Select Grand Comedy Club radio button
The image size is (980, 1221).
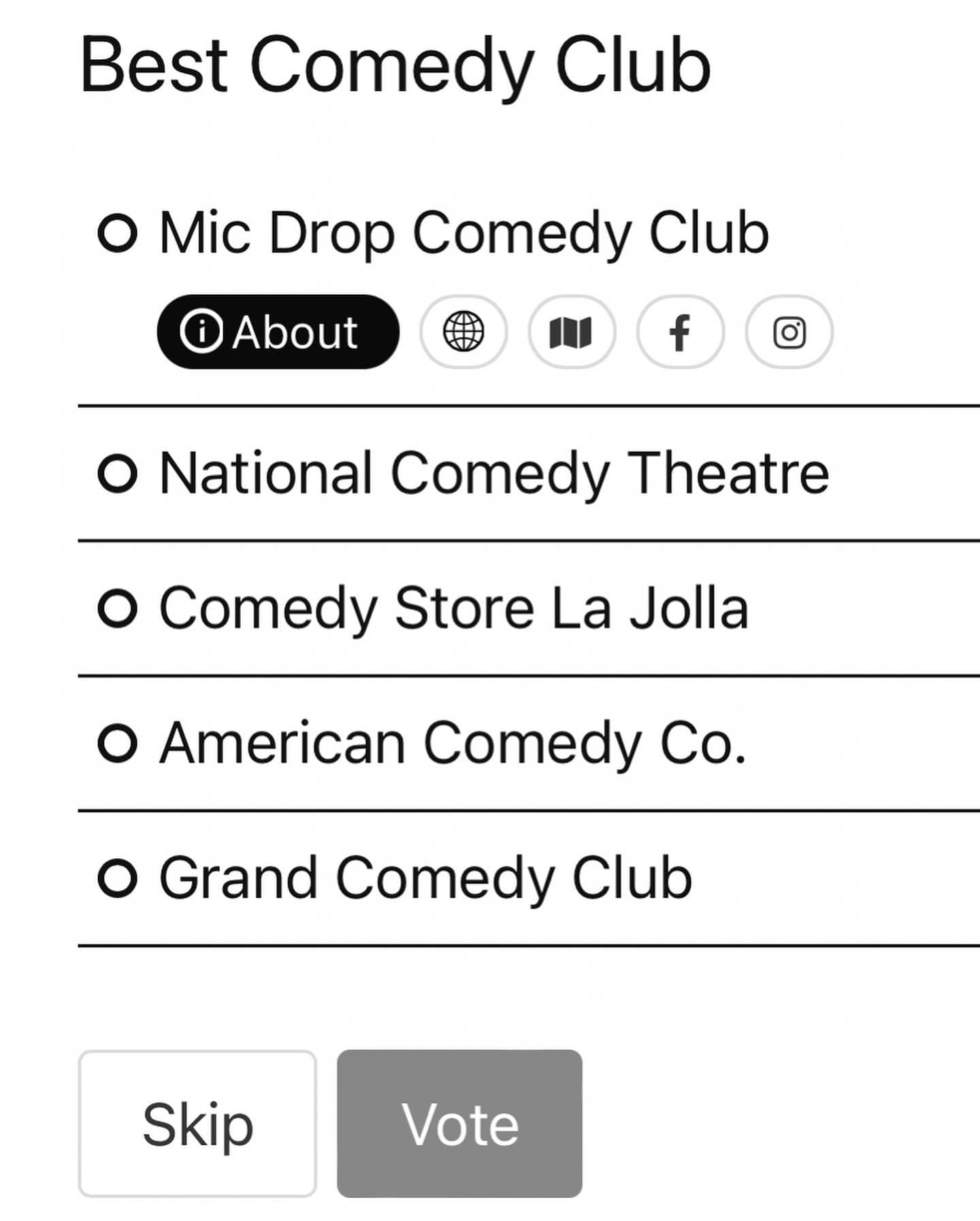[x=118, y=878]
